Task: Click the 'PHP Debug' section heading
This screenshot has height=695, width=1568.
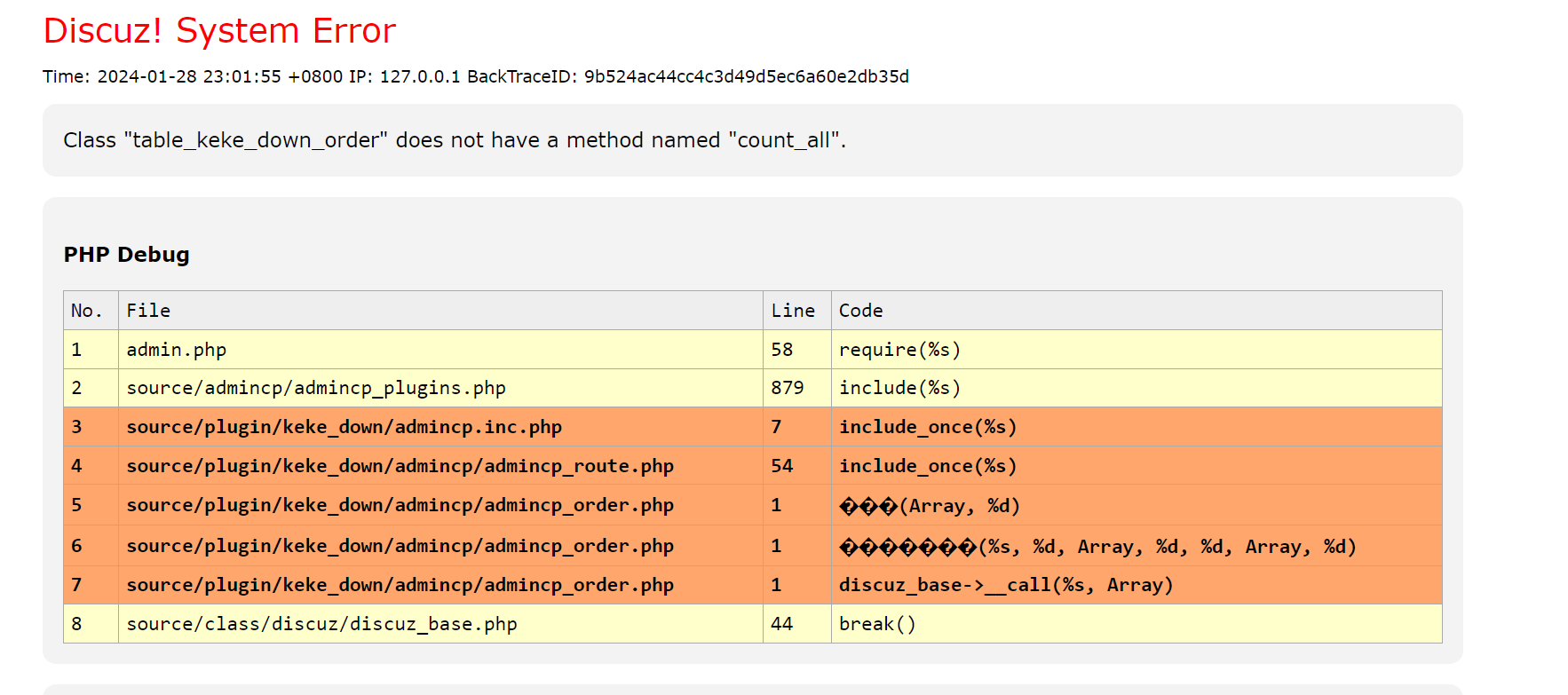Action: [x=127, y=255]
